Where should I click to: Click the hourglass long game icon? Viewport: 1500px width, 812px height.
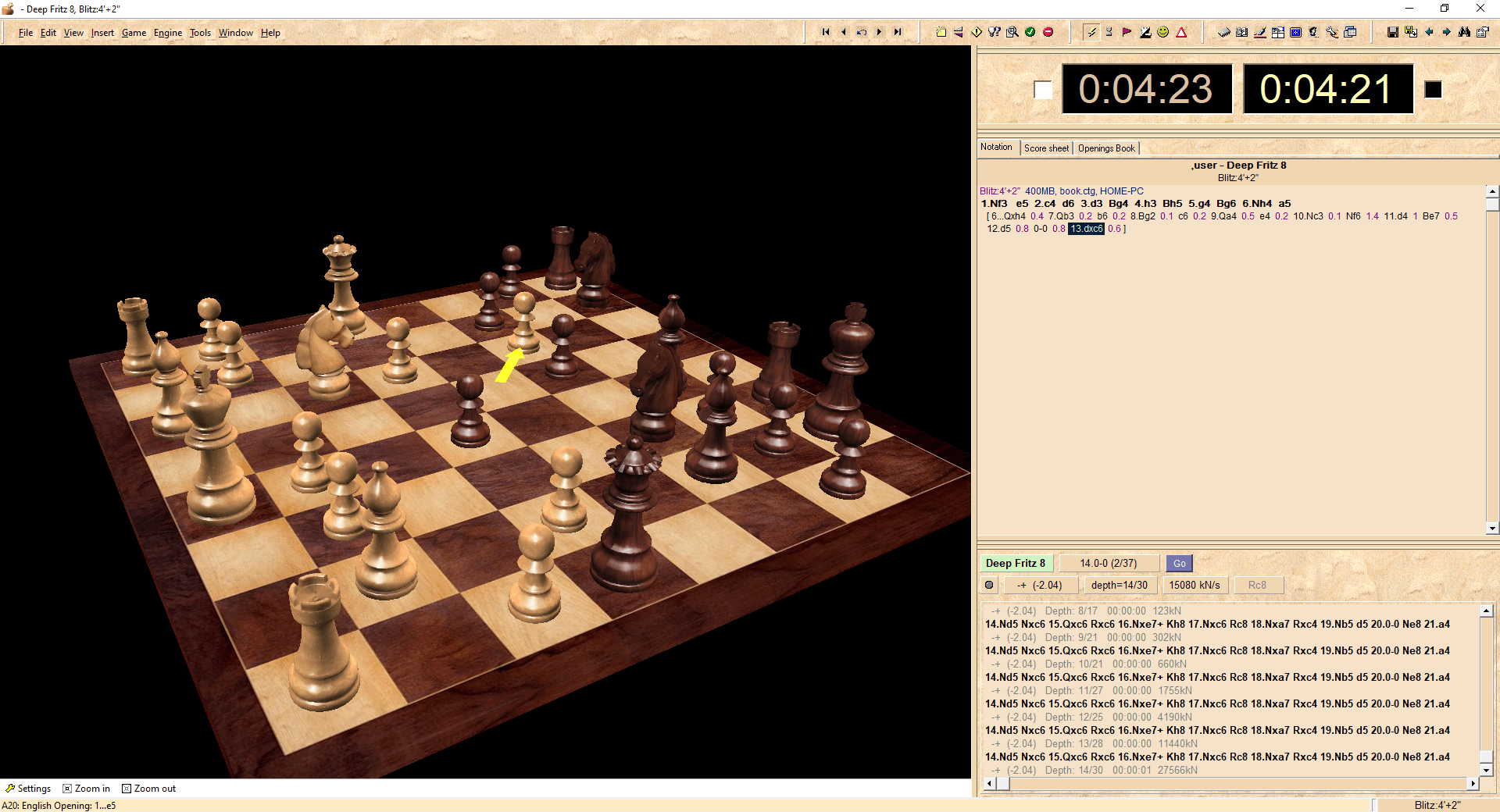(1109, 32)
